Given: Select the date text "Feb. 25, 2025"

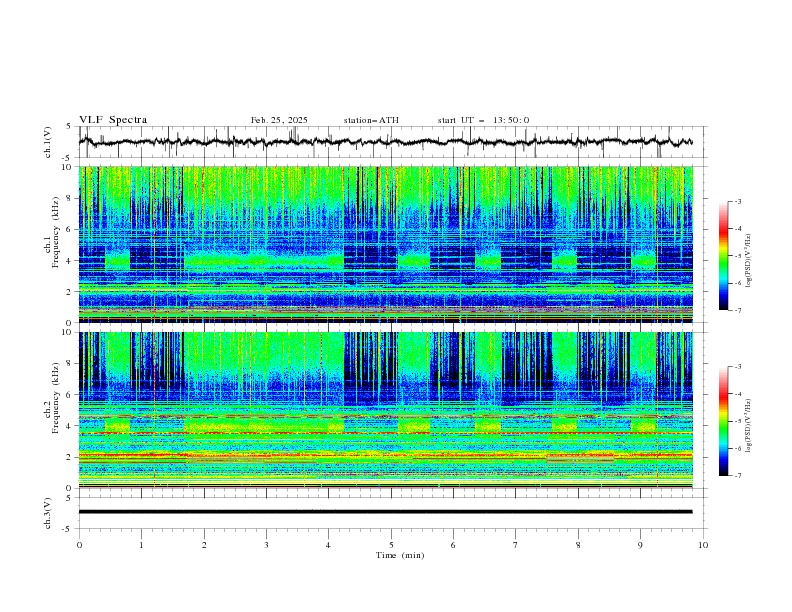Looking at the screenshot, I should click(x=279, y=120).
